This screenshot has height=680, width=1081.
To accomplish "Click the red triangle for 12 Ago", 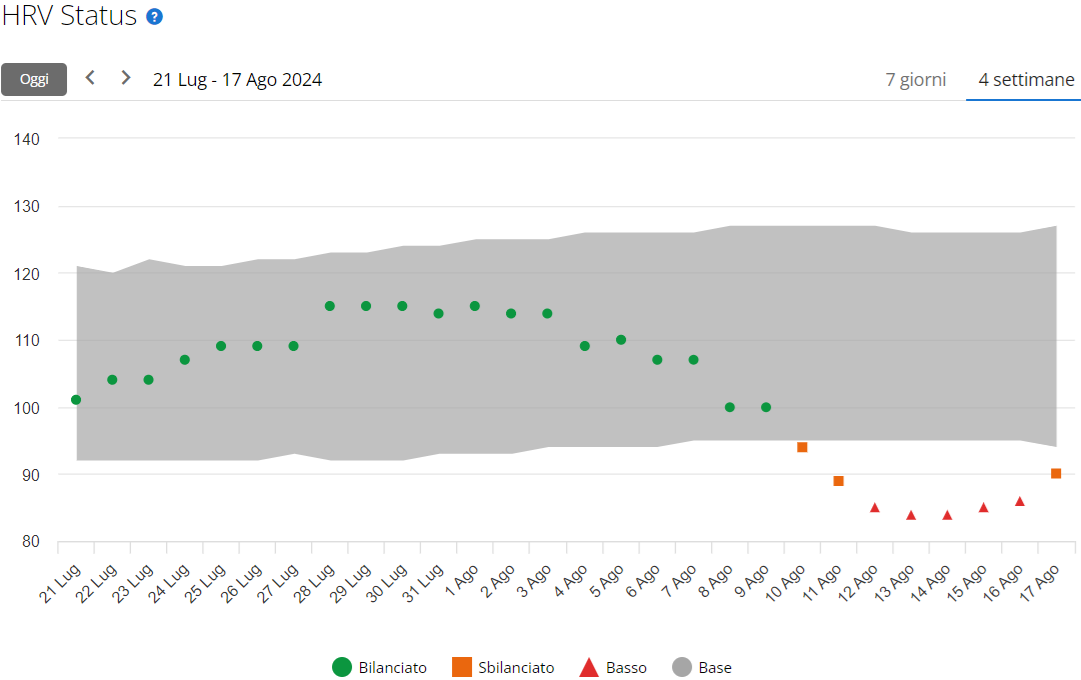I will [x=875, y=508].
